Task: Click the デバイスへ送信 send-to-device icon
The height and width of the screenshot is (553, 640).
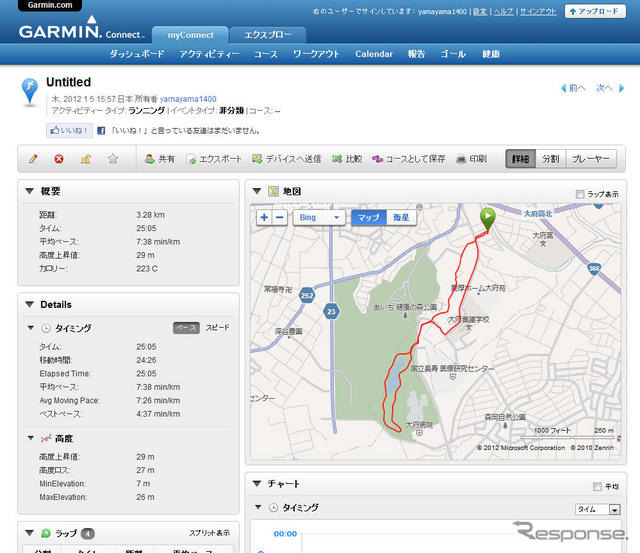Action: [257, 159]
